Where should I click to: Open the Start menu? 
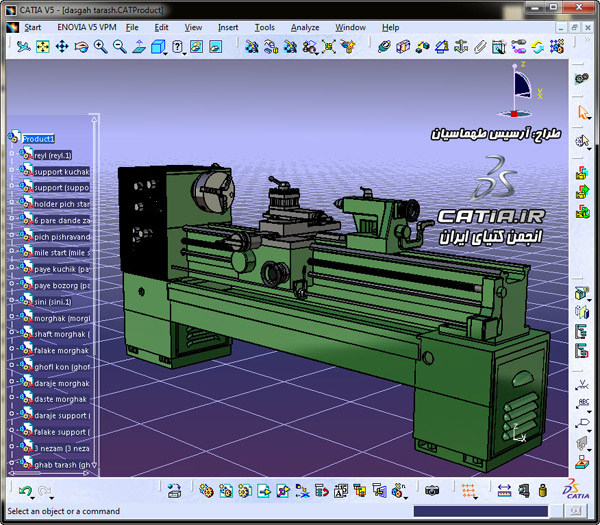[32, 28]
